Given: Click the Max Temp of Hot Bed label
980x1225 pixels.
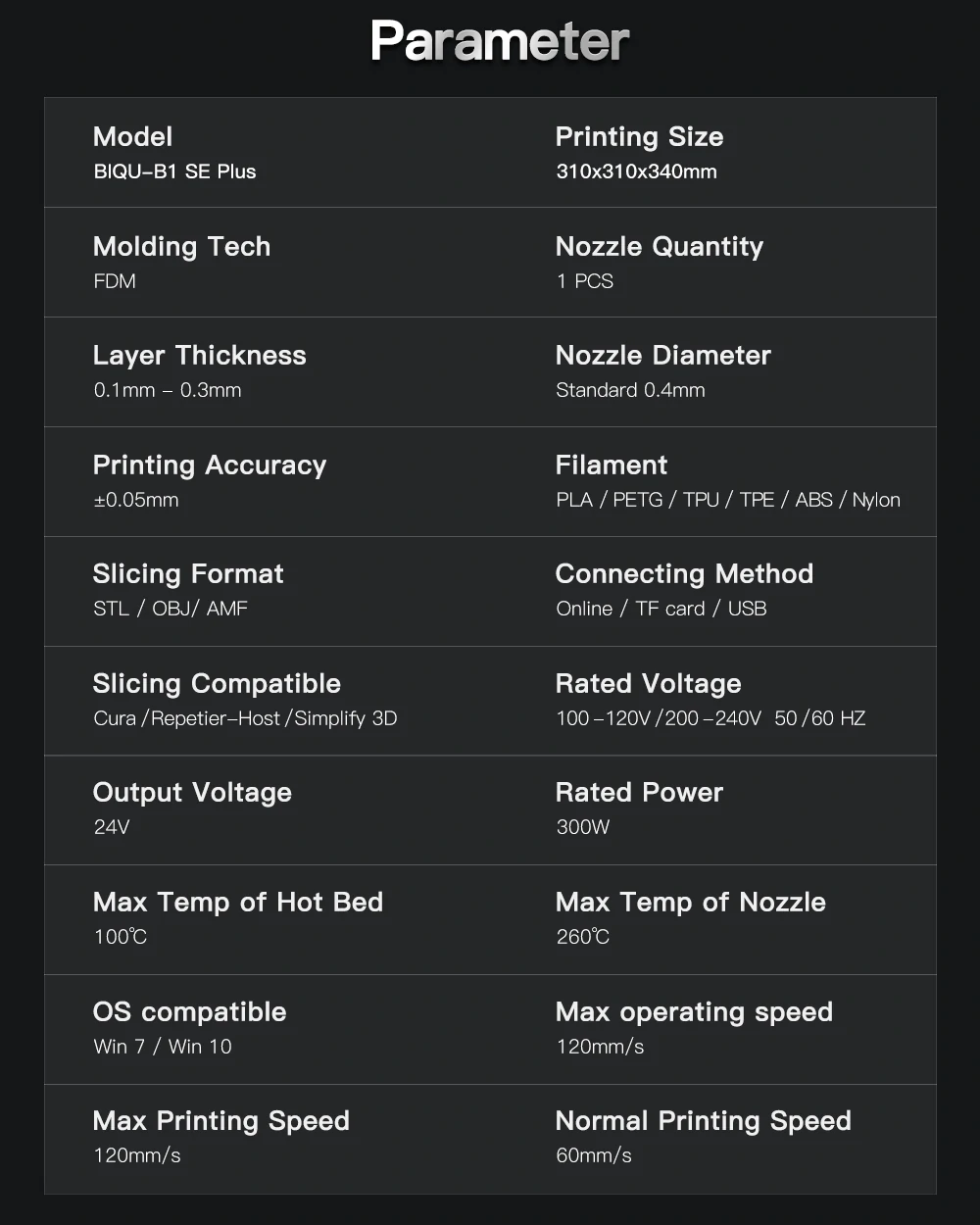Looking at the screenshot, I should click(237, 903).
